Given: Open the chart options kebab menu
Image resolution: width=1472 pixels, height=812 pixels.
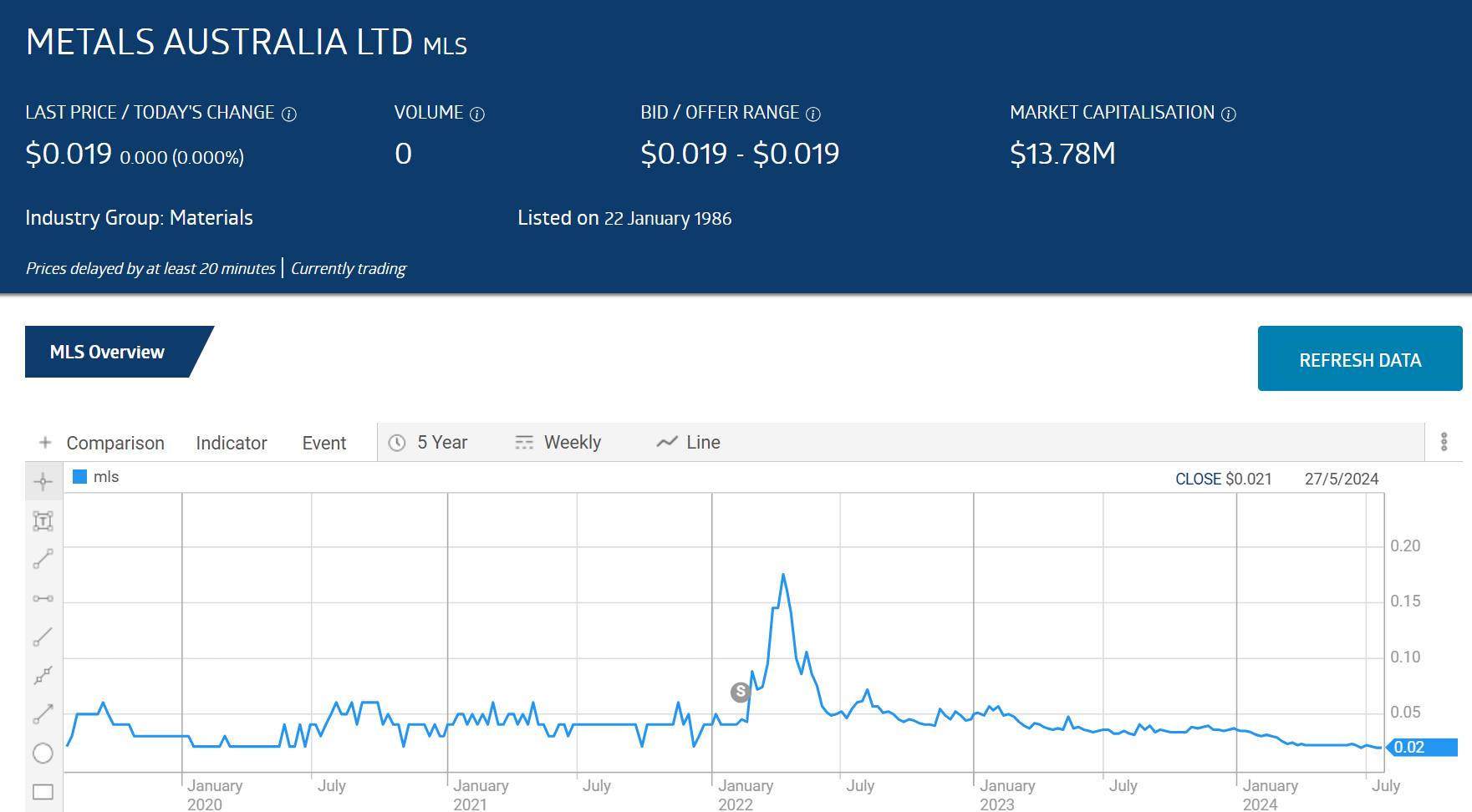Looking at the screenshot, I should 1444,442.
